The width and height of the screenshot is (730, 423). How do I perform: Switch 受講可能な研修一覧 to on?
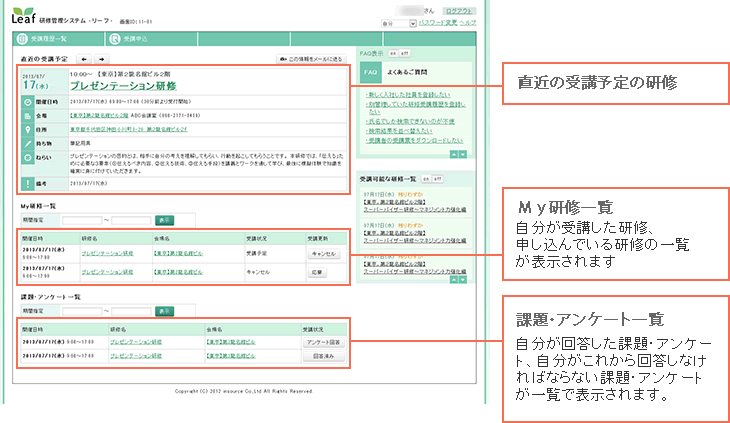click(x=426, y=179)
